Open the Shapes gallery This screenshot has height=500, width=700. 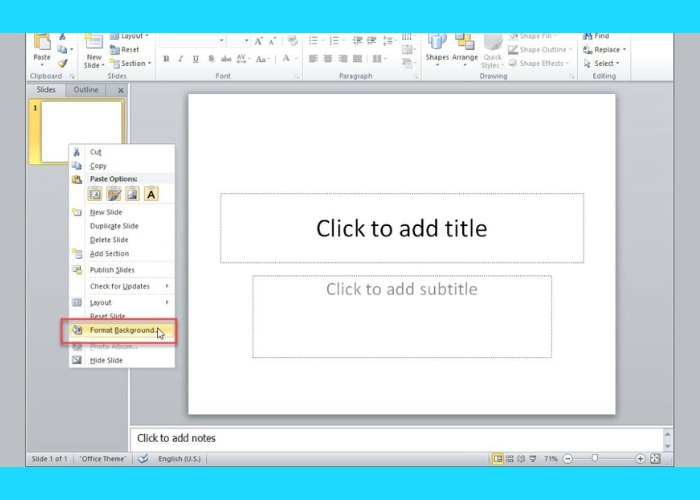click(x=437, y=50)
